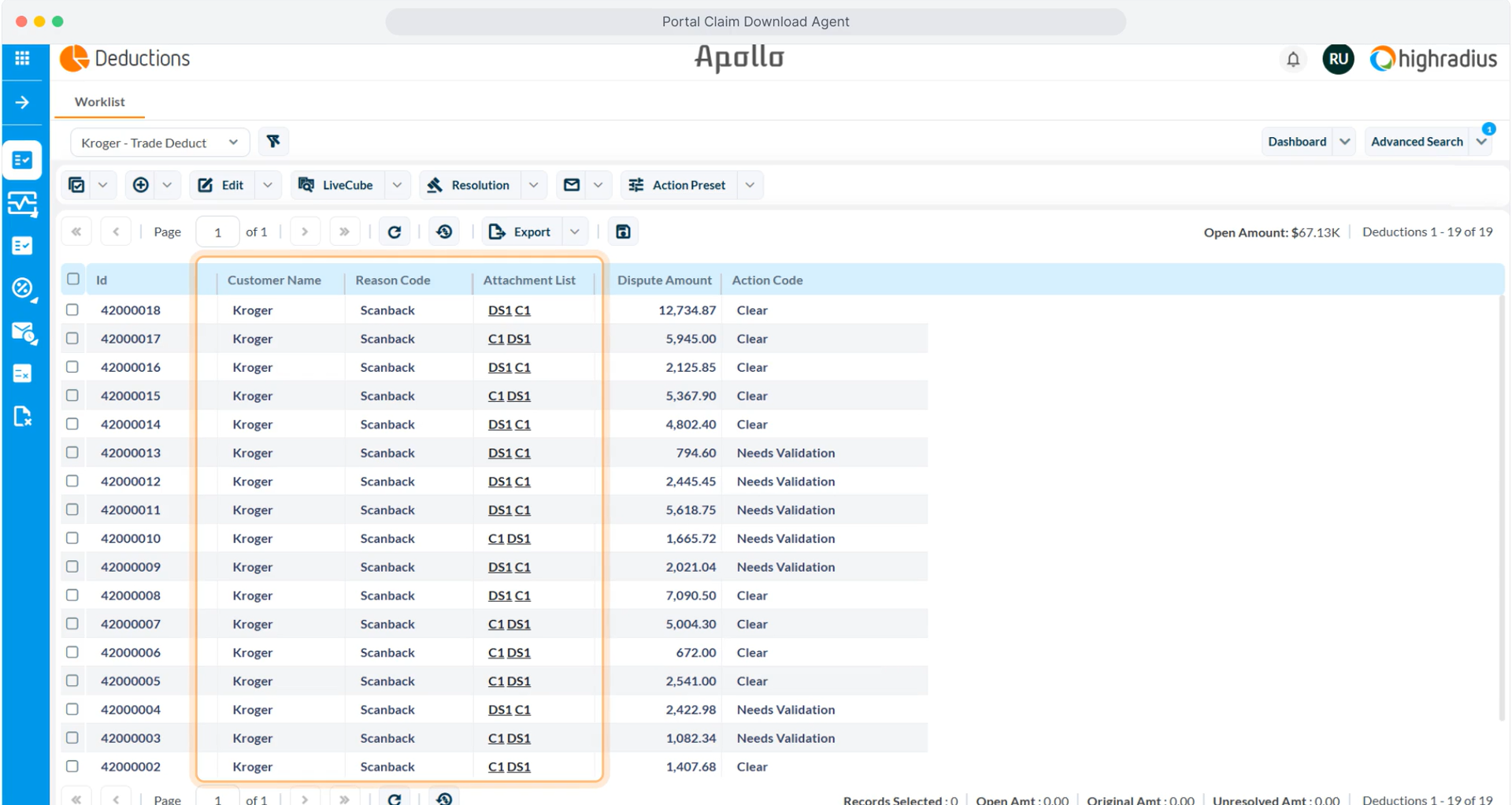Click the add plus circle icon
The image size is (1512, 805).
pyautogui.click(x=141, y=185)
